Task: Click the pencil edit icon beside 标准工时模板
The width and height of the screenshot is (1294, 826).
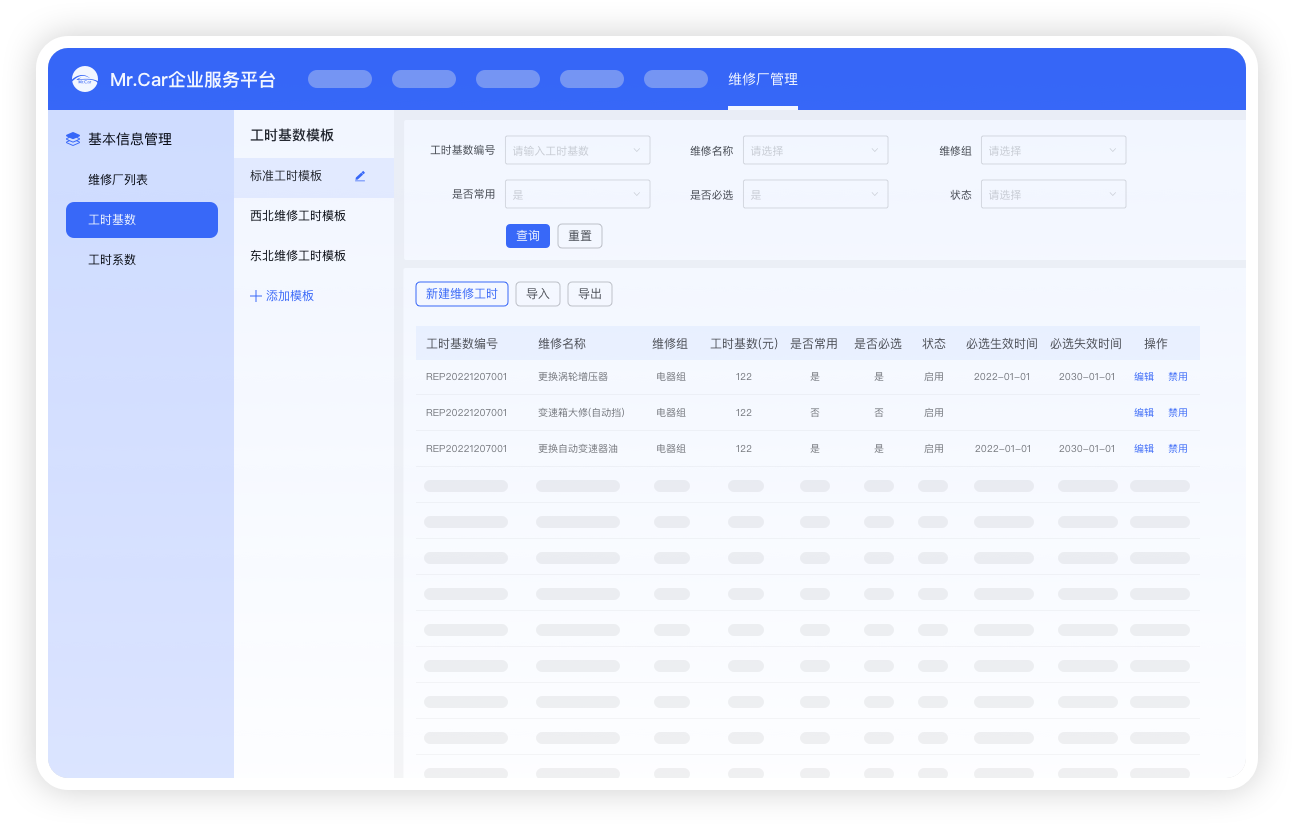Action: click(x=360, y=176)
